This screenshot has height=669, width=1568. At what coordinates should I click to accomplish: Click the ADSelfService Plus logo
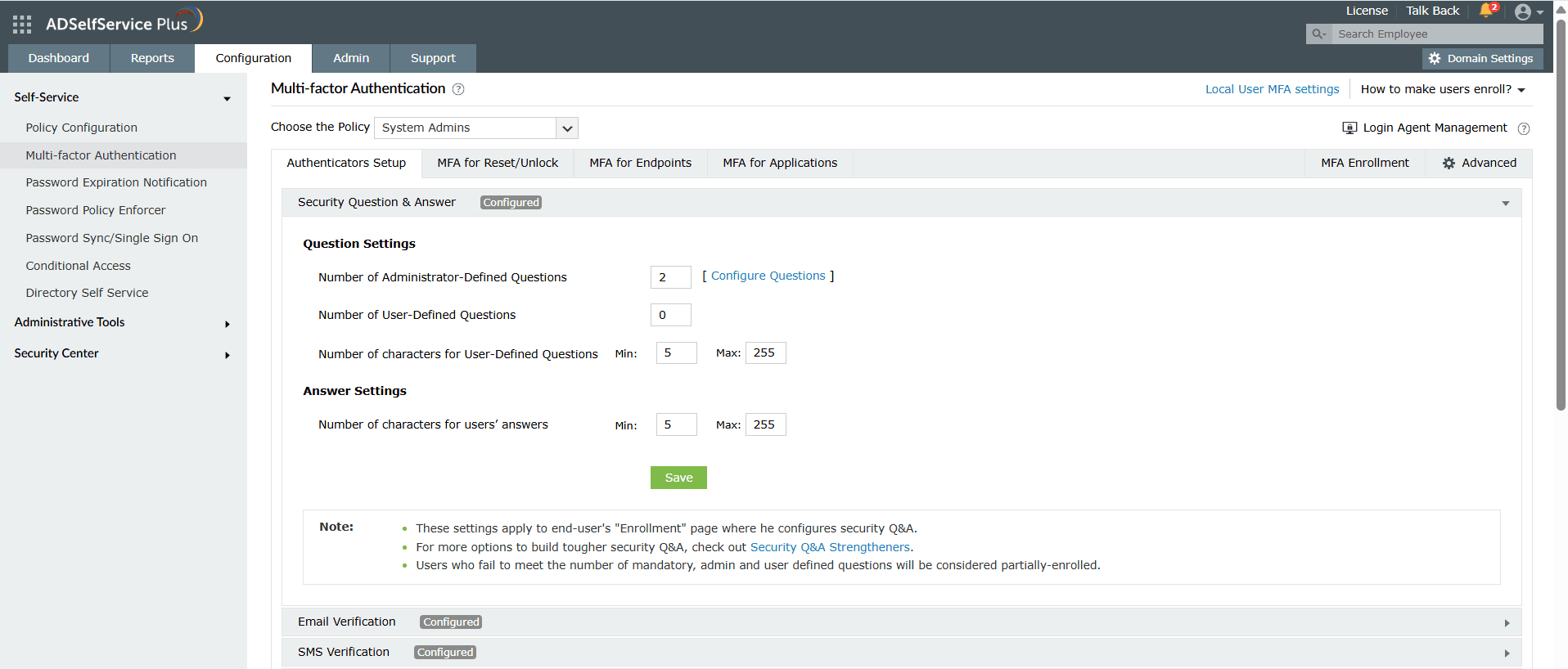124,22
